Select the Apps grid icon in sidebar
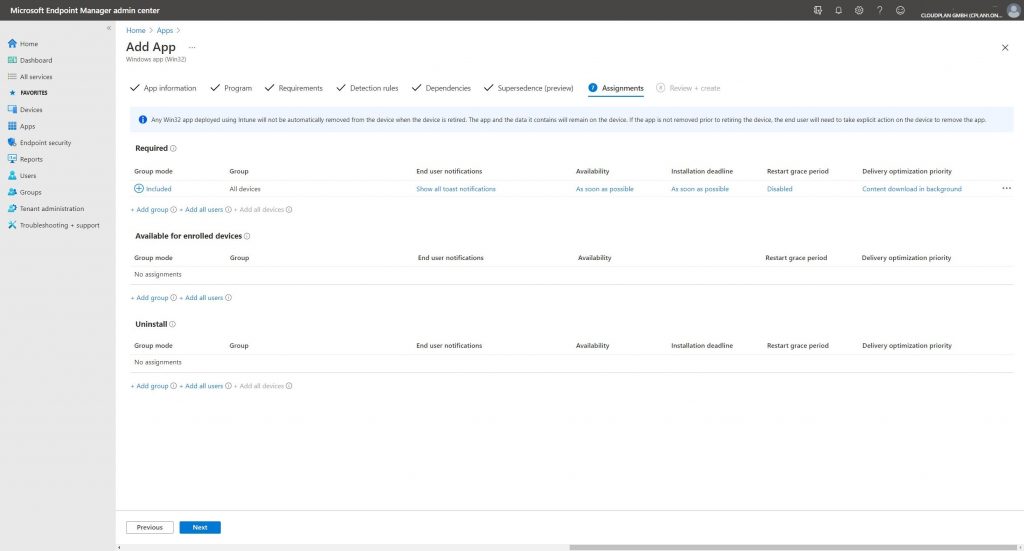 (12, 126)
